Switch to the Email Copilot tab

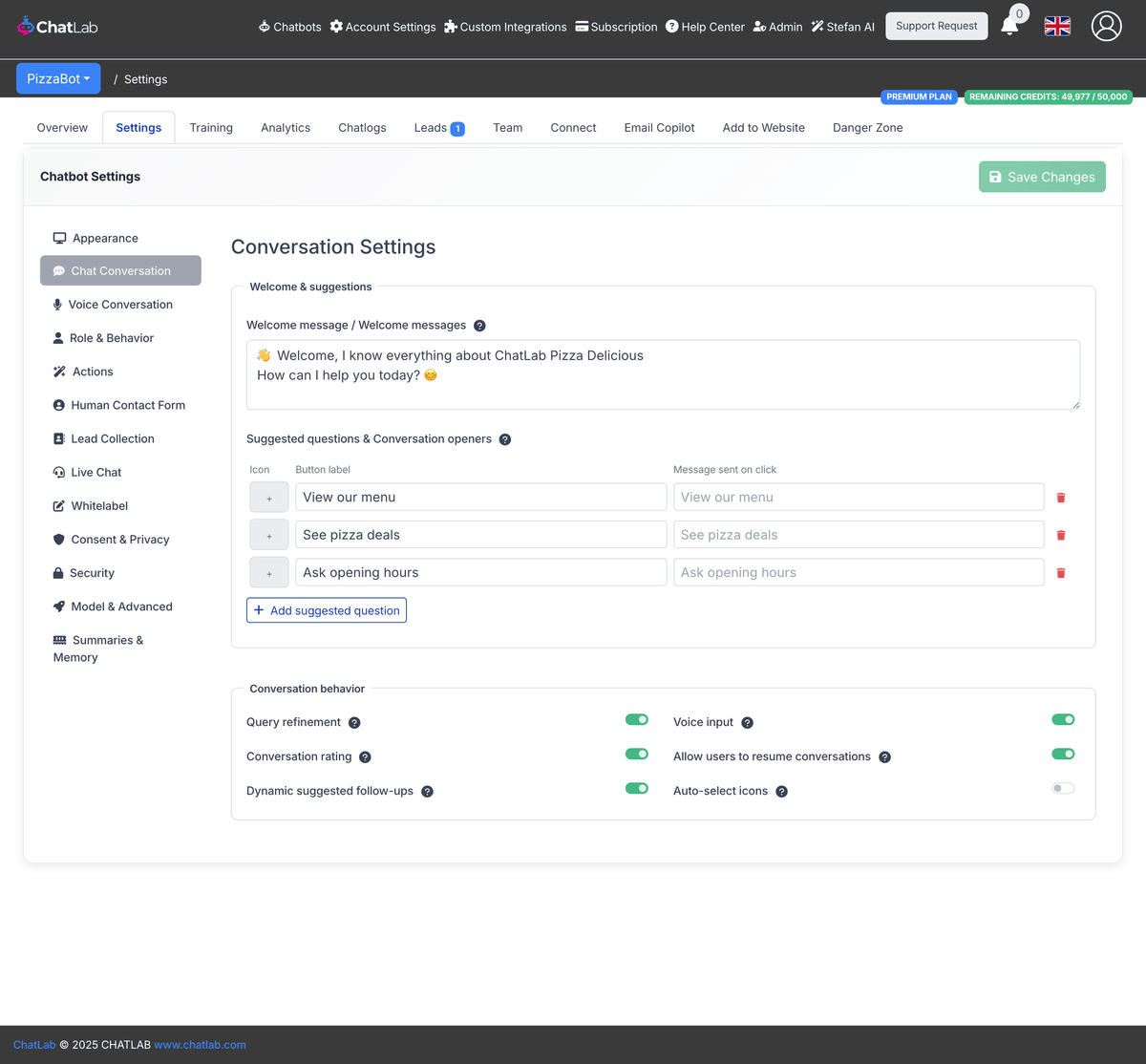(659, 128)
